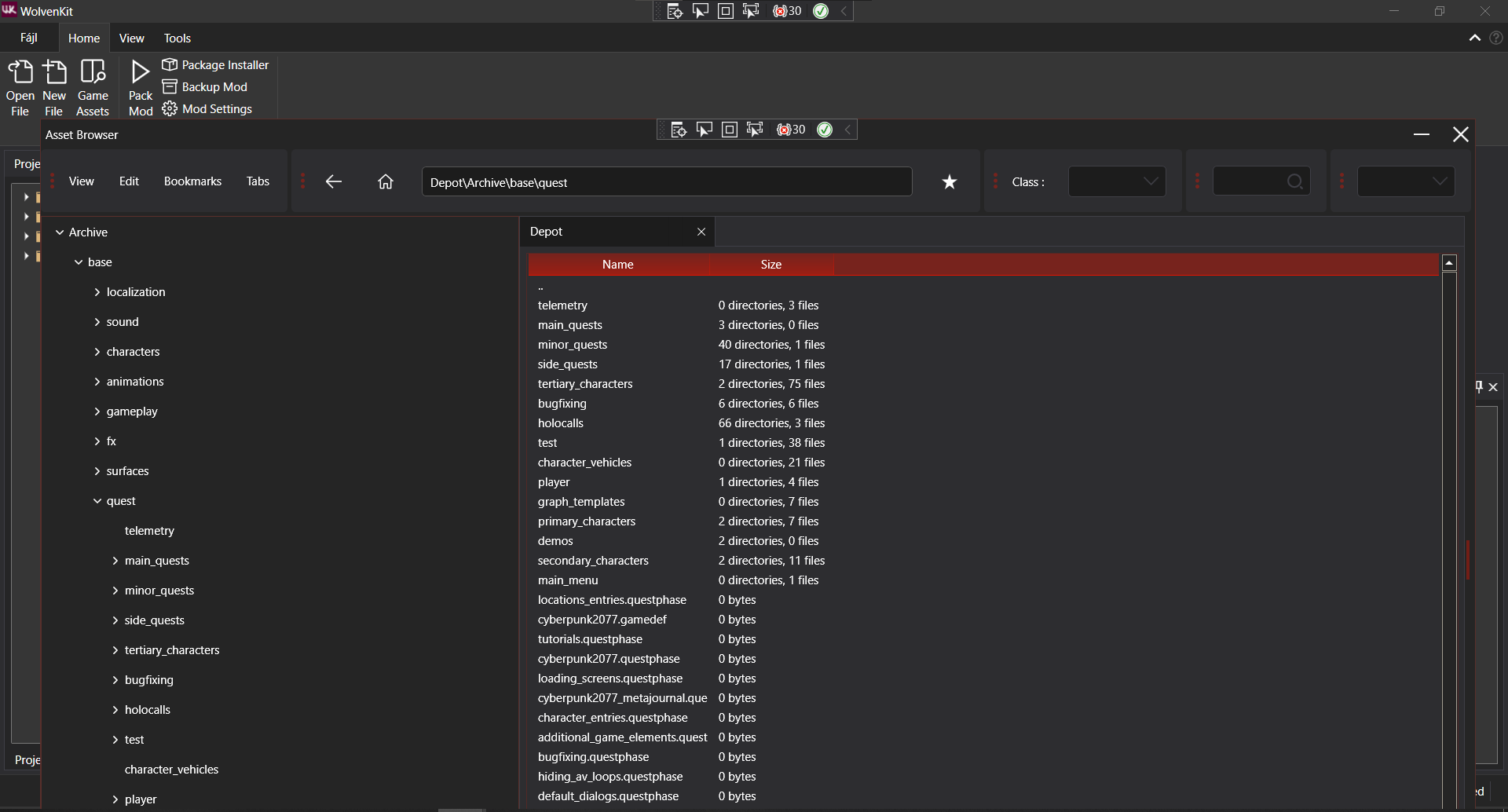Viewport: 1508px width, 812px height.
Task: Expand the player tree node
Action: [115, 799]
